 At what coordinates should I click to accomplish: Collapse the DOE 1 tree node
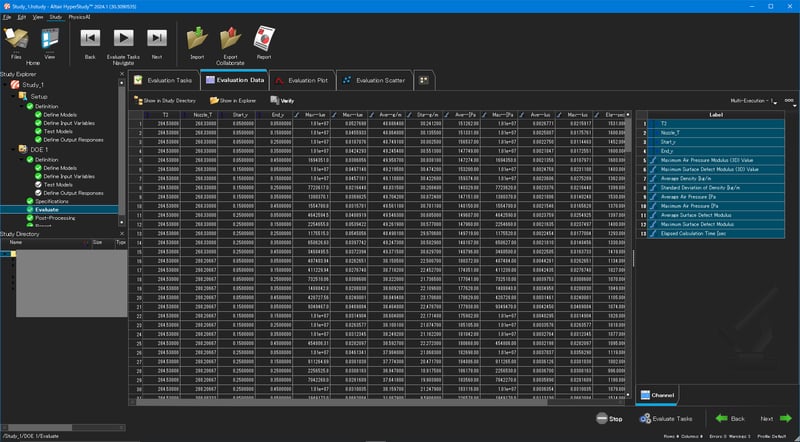pyautogui.click(x=14, y=150)
